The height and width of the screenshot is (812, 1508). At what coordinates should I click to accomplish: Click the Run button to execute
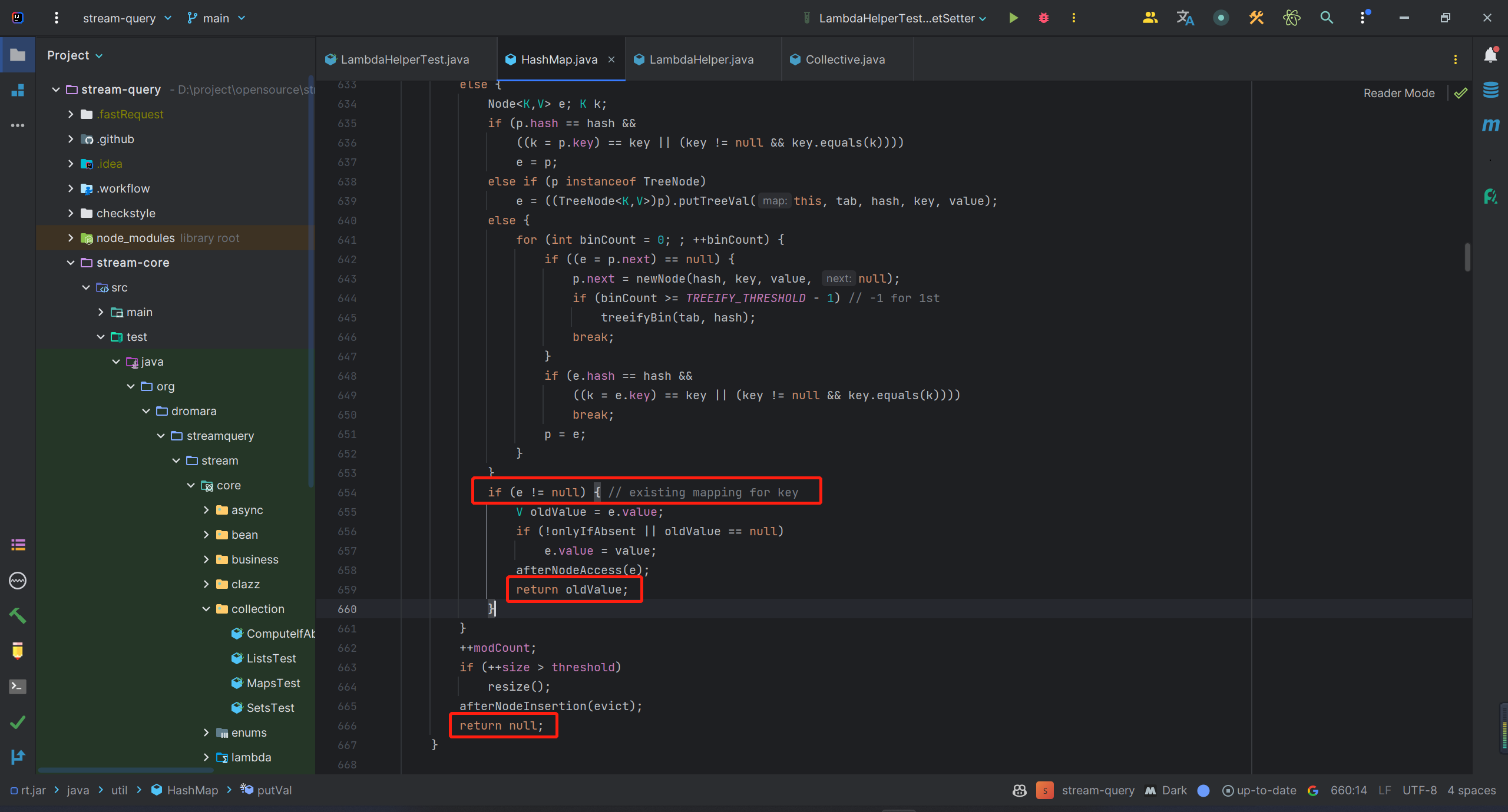click(1013, 18)
